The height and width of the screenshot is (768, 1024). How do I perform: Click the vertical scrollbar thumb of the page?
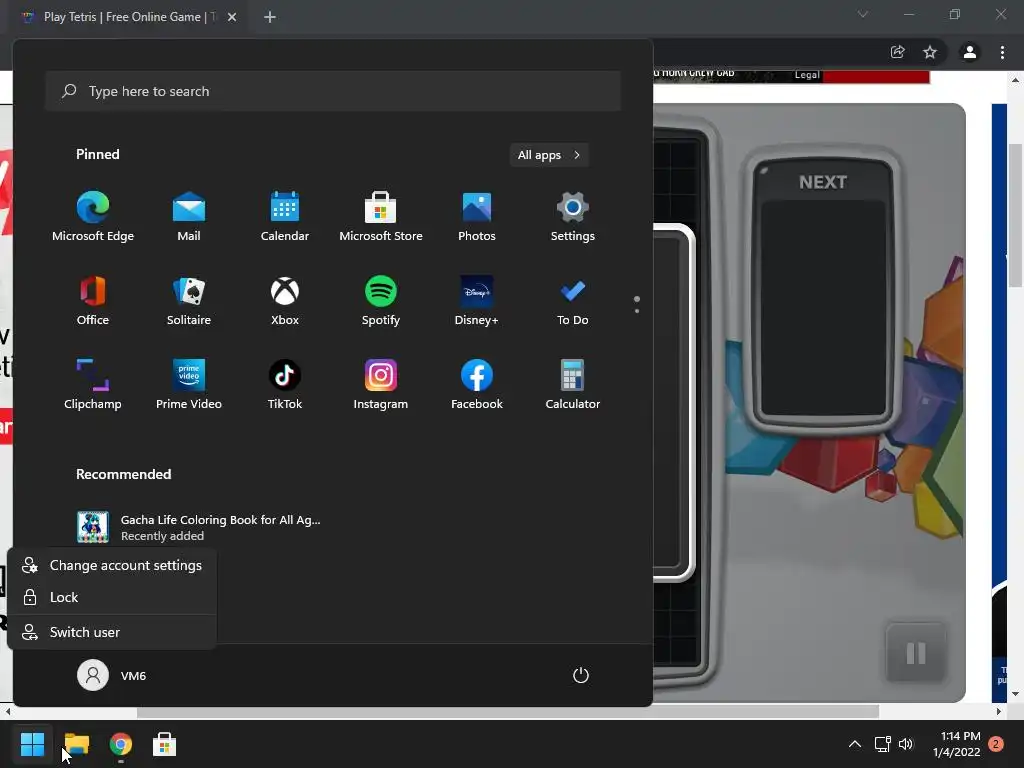[1015, 216]
